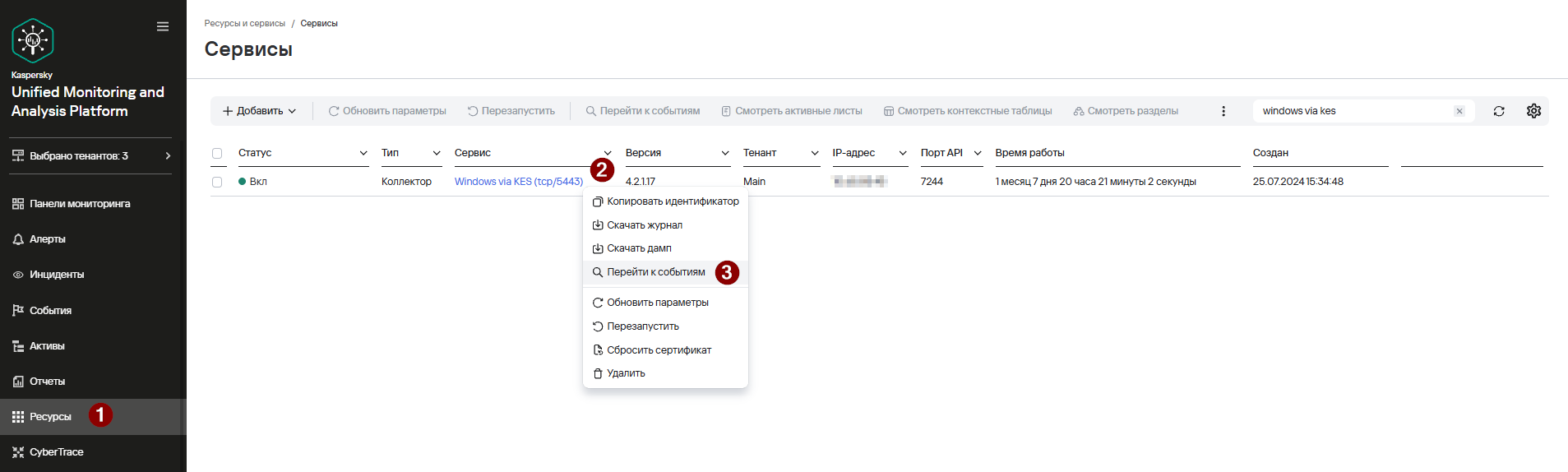Open Тип column filter dropdown
This screenshot has width=1568, height=472.
[x=437, y=153]
